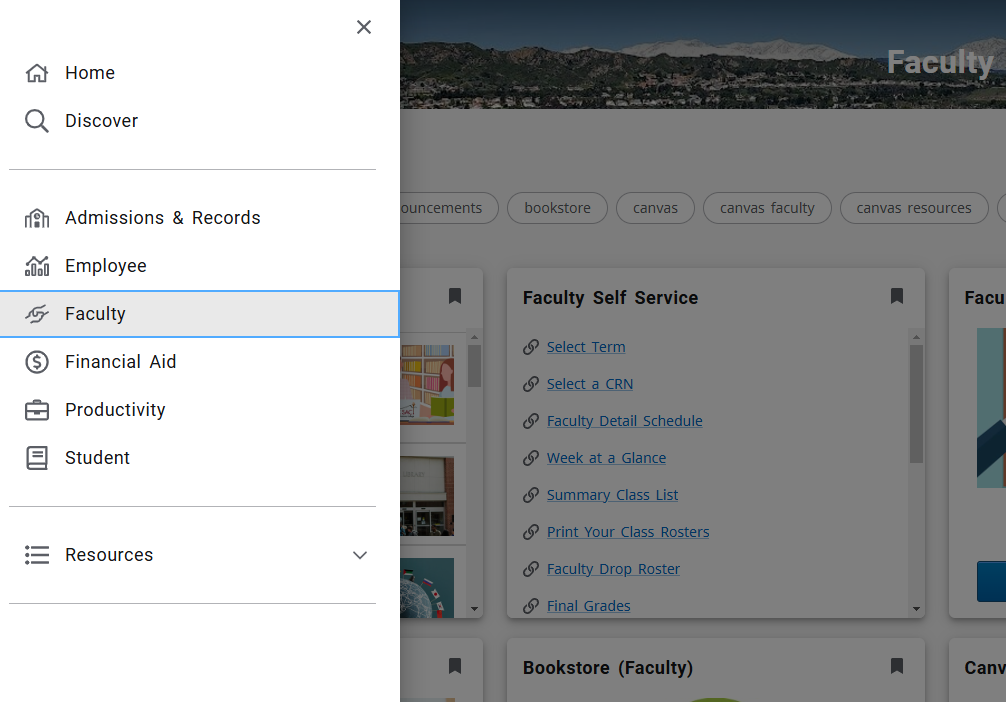
Task: Toggle bookmark on the card left of Faculty Self Service
Action: [x=455, y=296]
